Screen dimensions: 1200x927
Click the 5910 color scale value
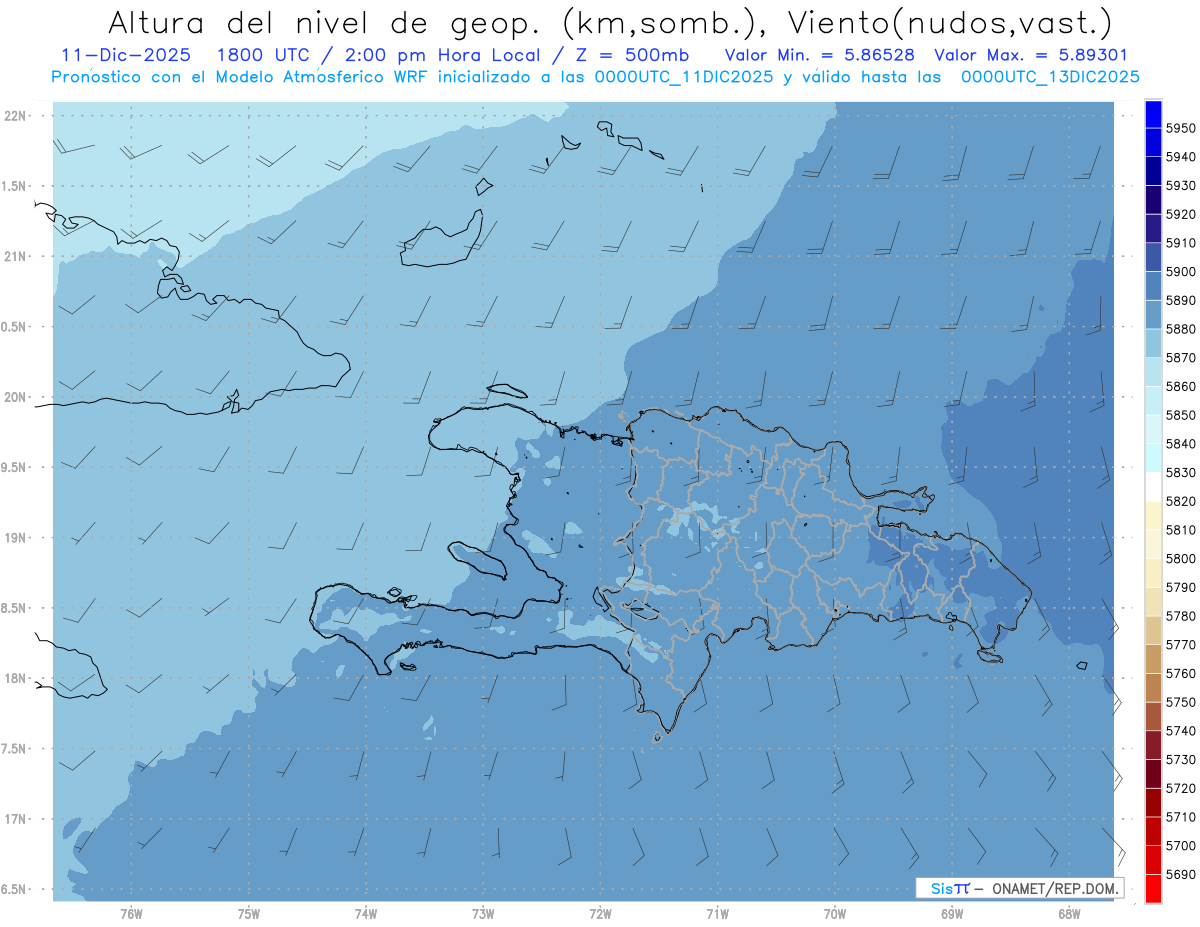pos(1181,243)
